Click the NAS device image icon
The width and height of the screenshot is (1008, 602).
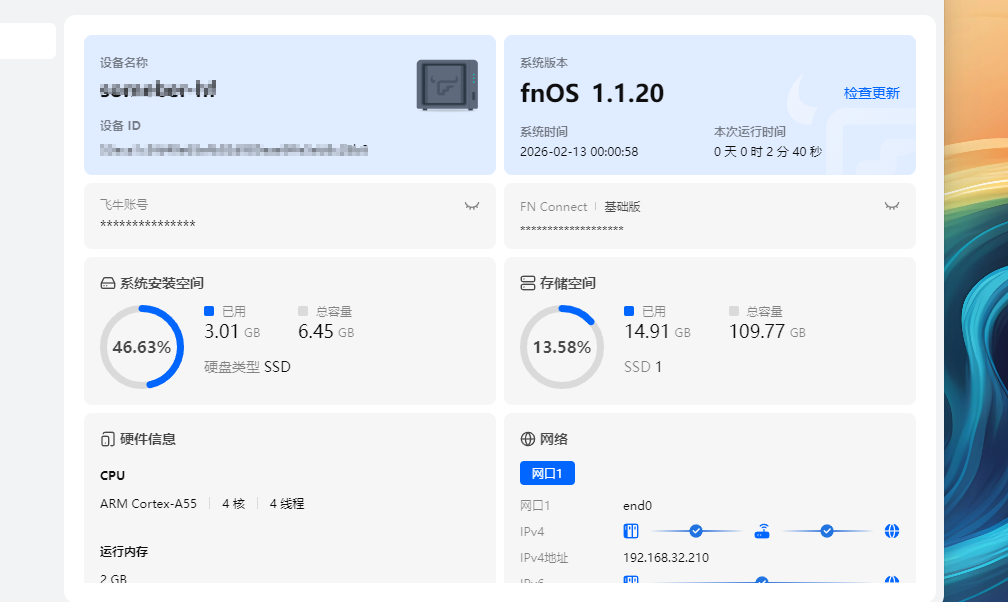click(447, 85)
